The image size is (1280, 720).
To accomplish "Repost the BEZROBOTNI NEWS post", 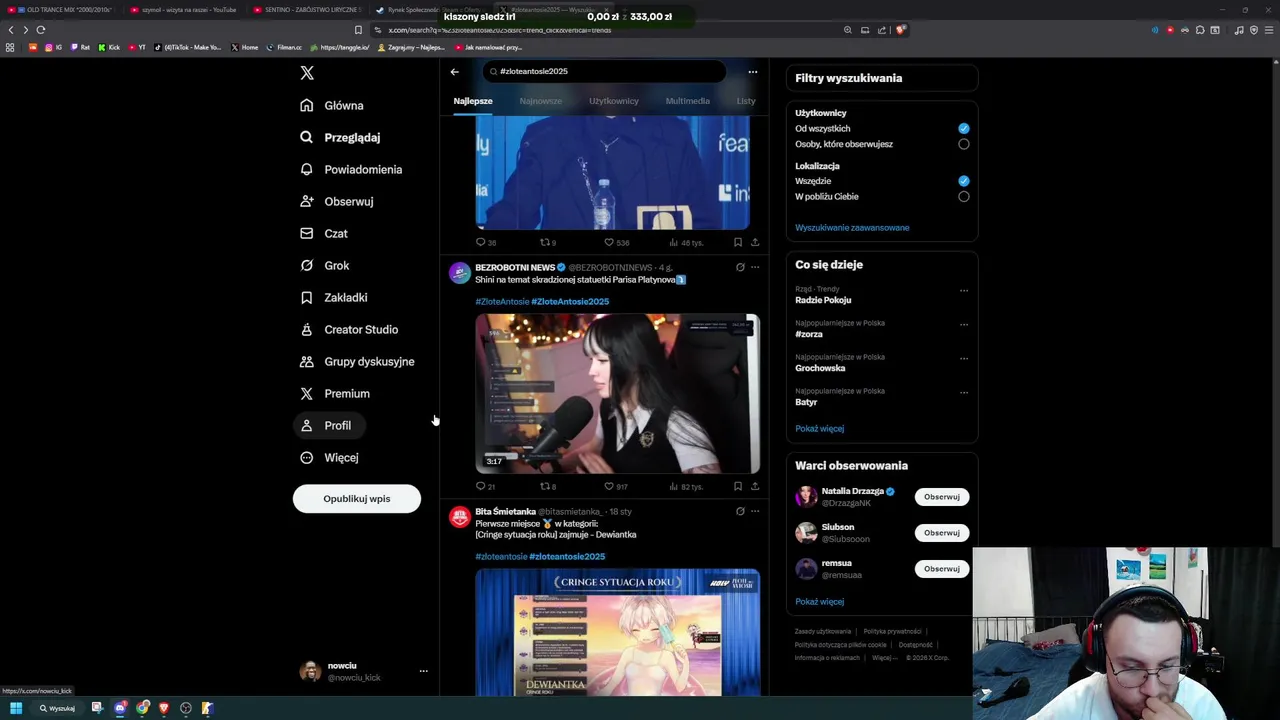I will pyautogui.click(x=546, y=487).
